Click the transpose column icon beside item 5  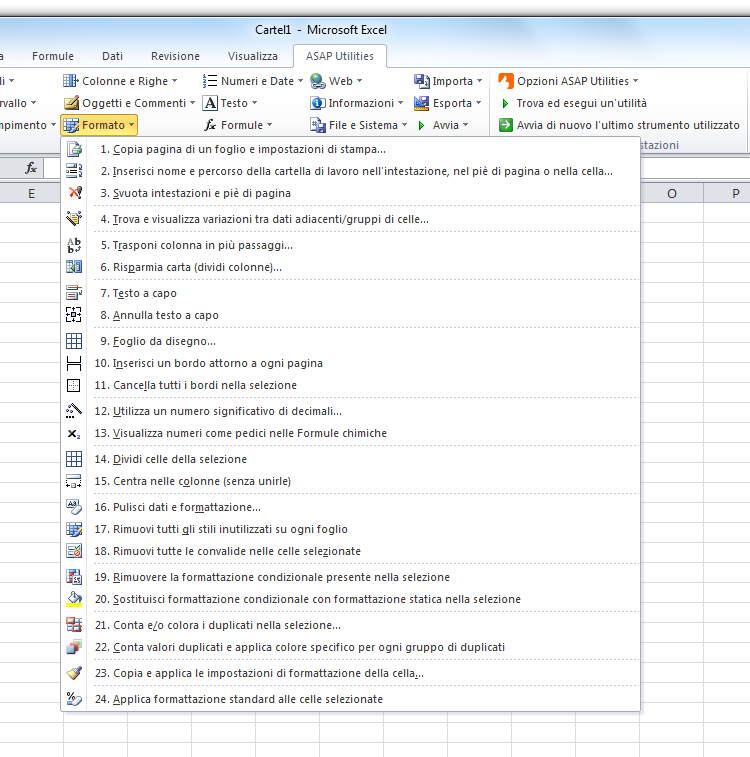tap(74, 245)
